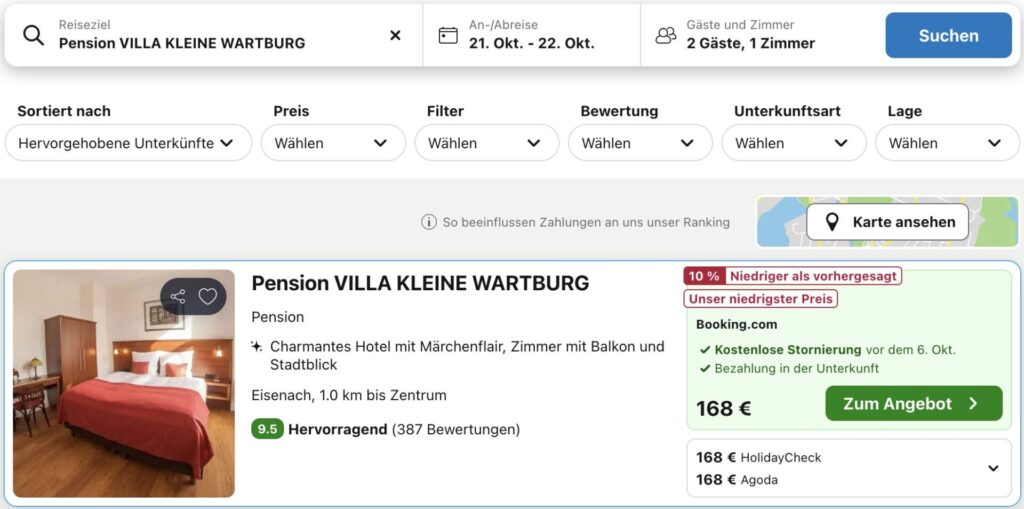Clear the destination with the X icon
The width and height of the screenshot is (1024, 509).
pos(395,35)
